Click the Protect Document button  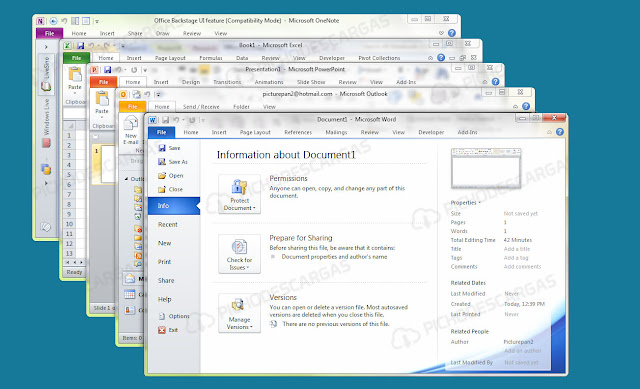coord(240,194)
